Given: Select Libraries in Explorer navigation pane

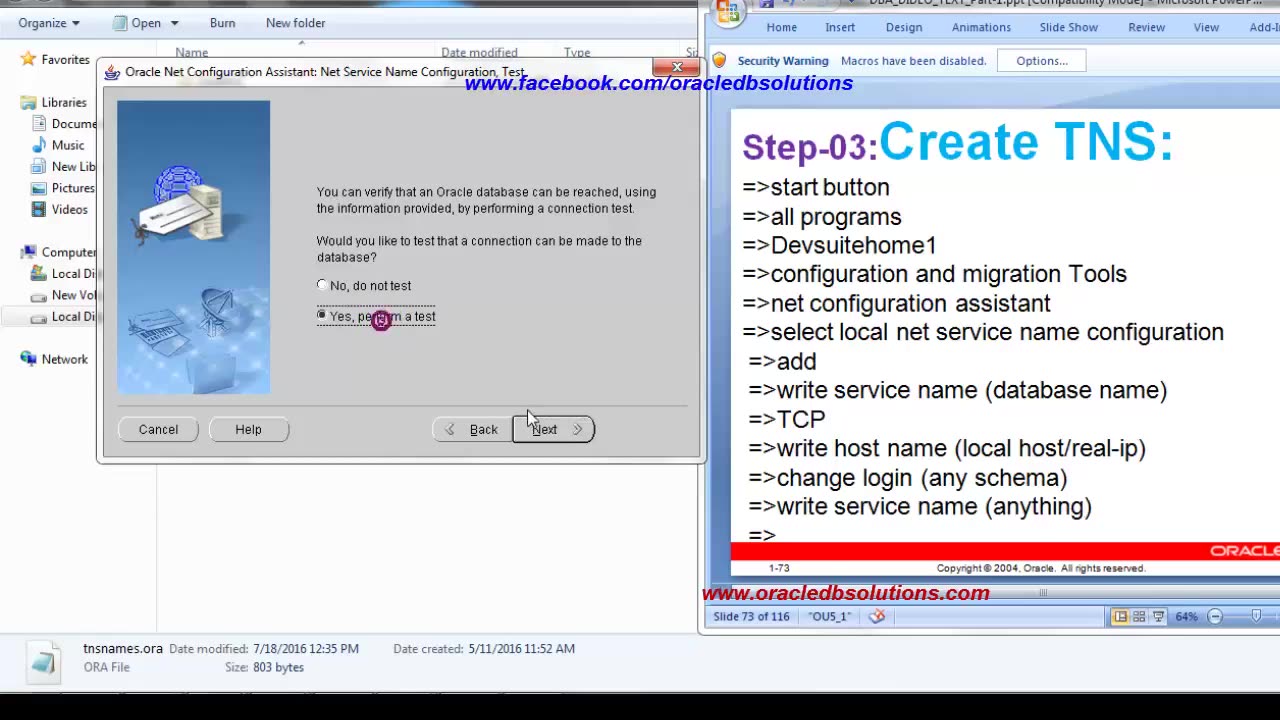Looking at the screenshot, I should coord(64,102).
